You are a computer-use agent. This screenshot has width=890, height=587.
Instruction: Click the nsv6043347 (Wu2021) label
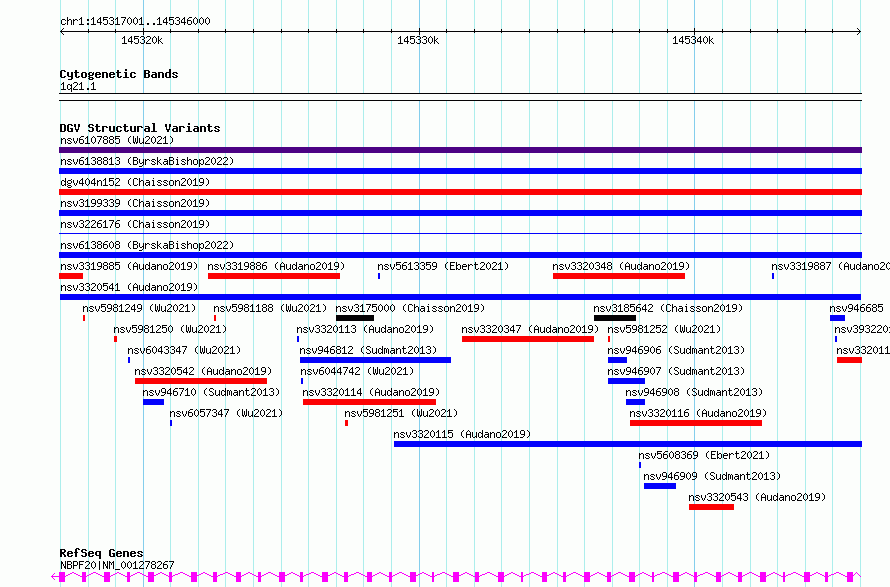coord(184,350)
